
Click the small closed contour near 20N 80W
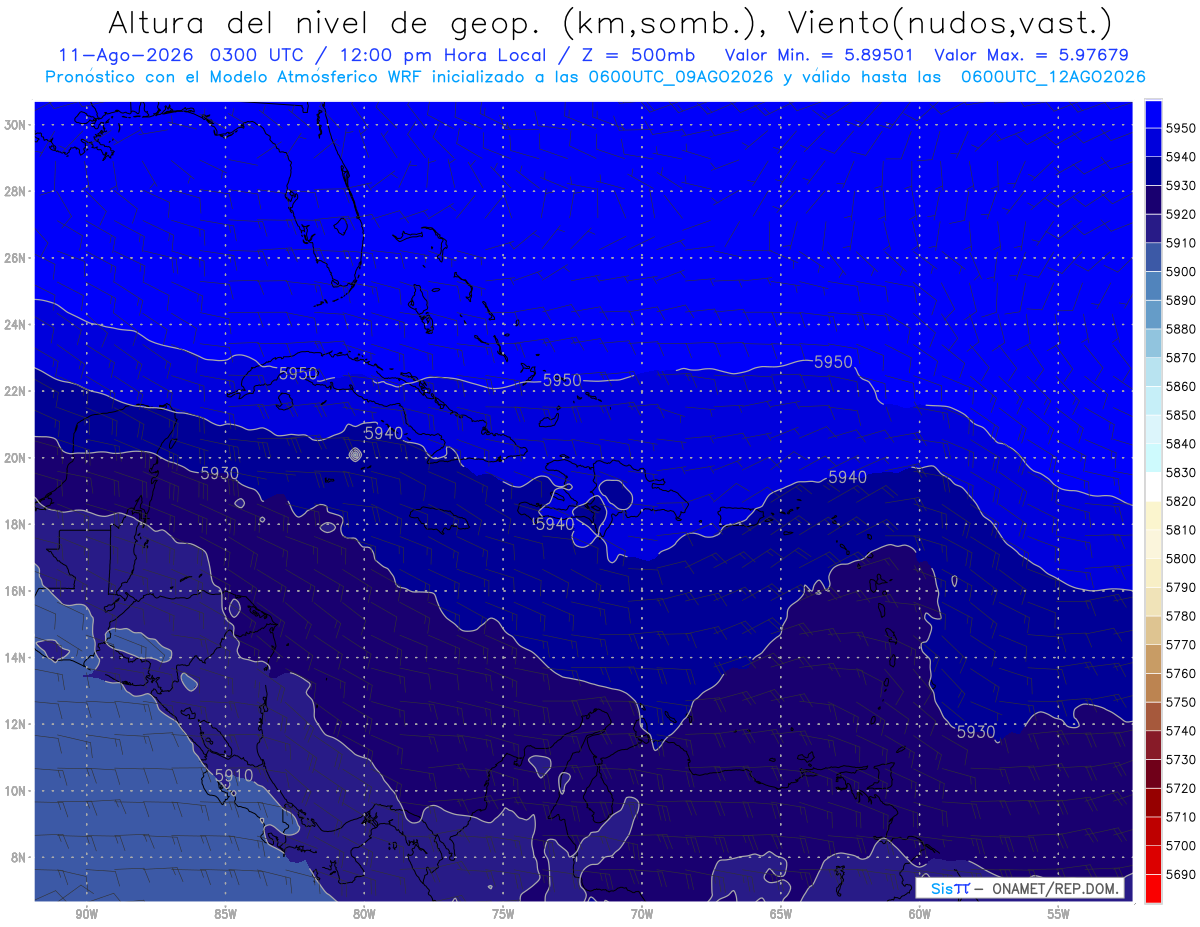355,454
